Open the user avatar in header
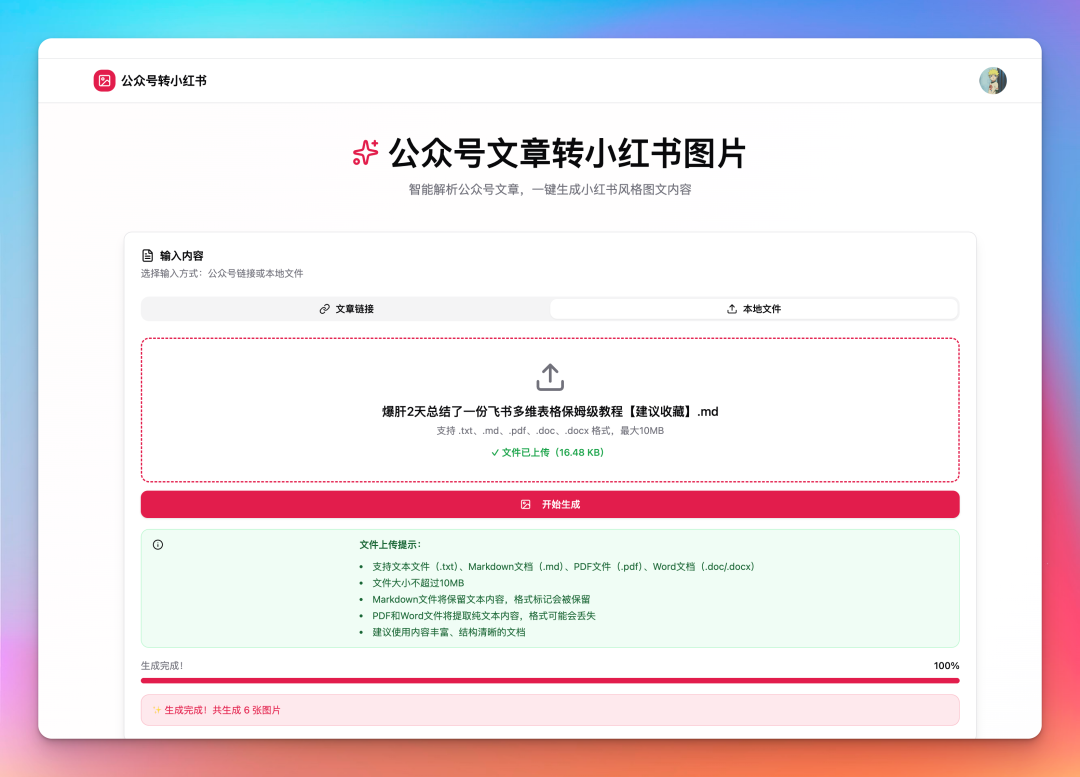 point(993,81)
